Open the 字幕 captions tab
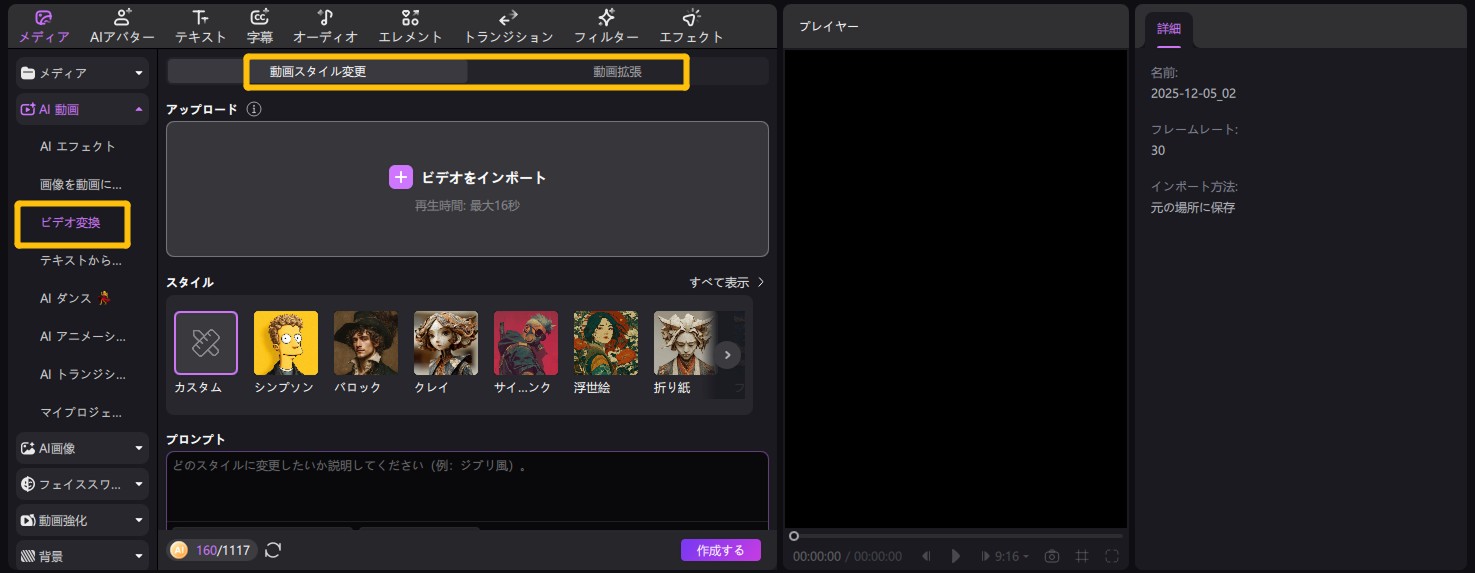 point(260,26)
